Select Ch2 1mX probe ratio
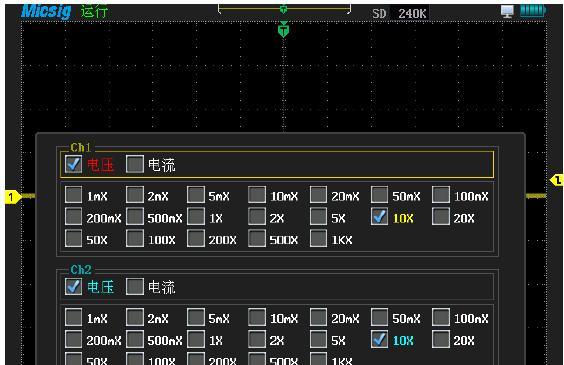 [74, 317]
